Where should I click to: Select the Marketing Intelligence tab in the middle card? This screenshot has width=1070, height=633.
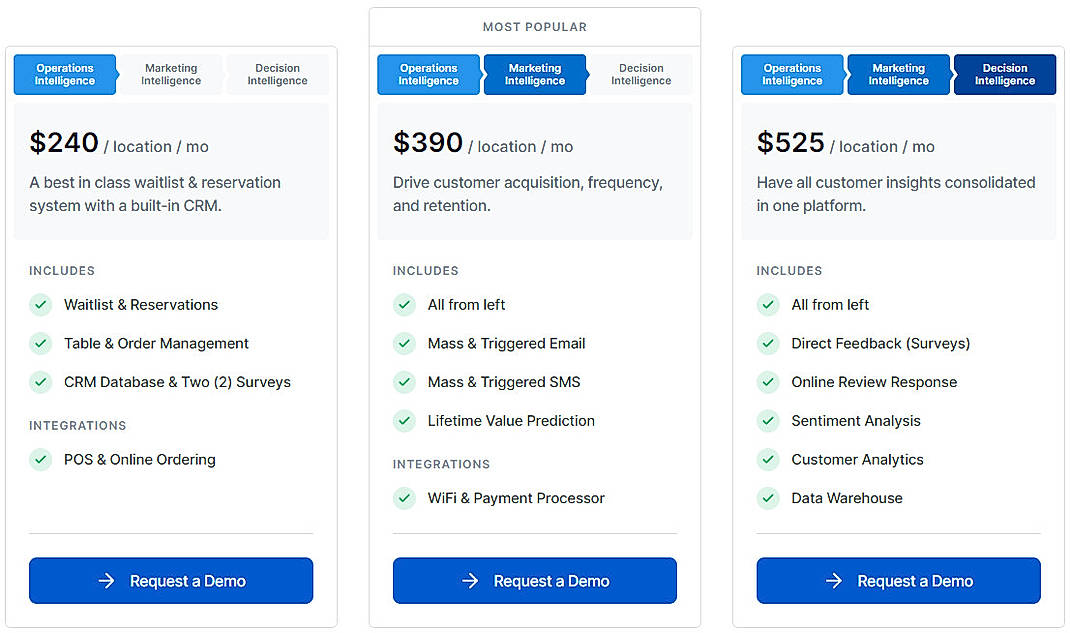pyautogui.click(x=535, y=74)
